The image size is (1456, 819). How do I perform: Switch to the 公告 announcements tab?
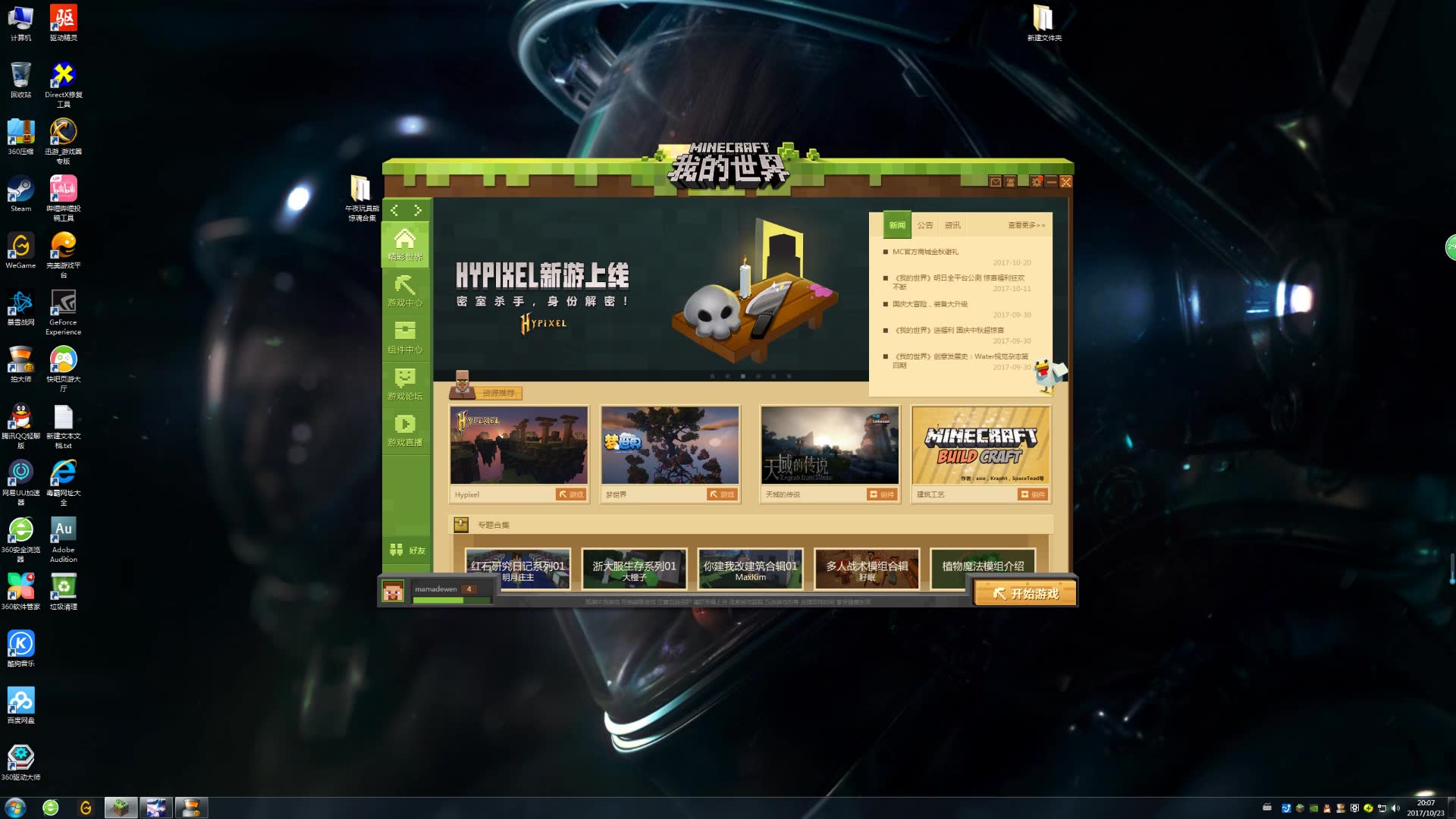click(x=925, y=225)
